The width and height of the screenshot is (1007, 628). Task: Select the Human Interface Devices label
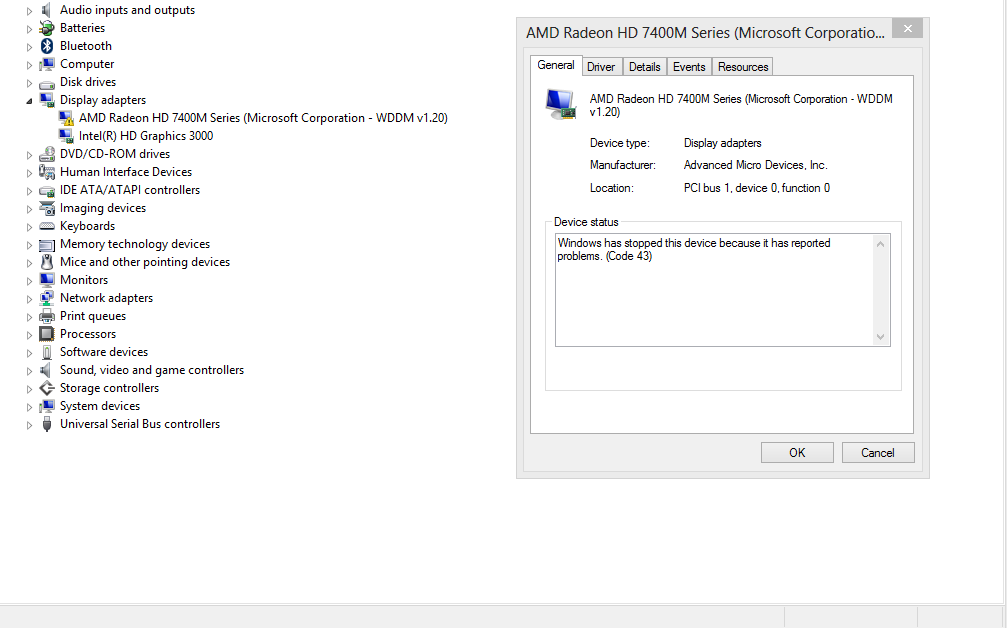tap(126, 172)
